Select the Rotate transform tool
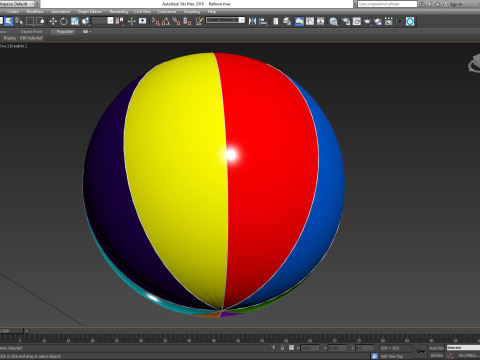 point(64,21)
